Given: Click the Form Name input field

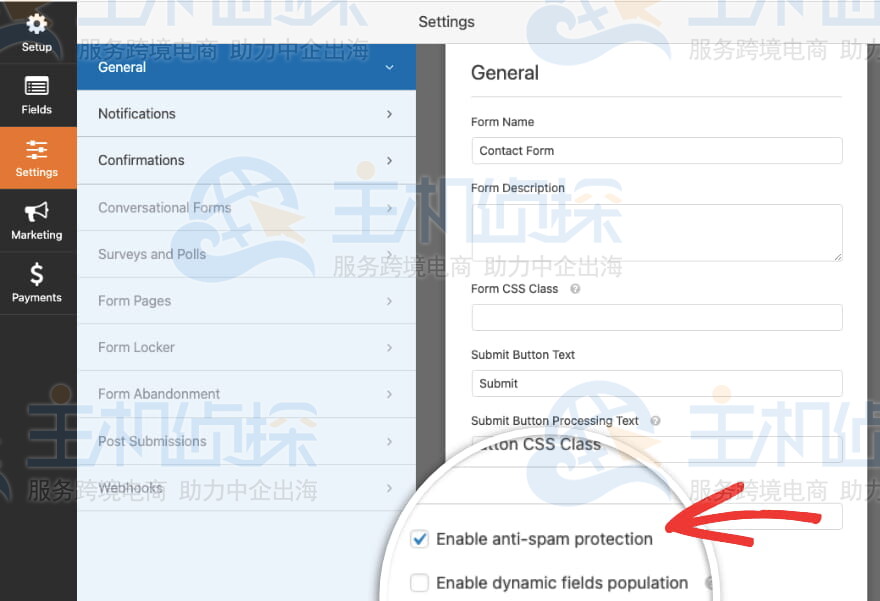Looking at the screenshot, I should click(x=657, y=151).
